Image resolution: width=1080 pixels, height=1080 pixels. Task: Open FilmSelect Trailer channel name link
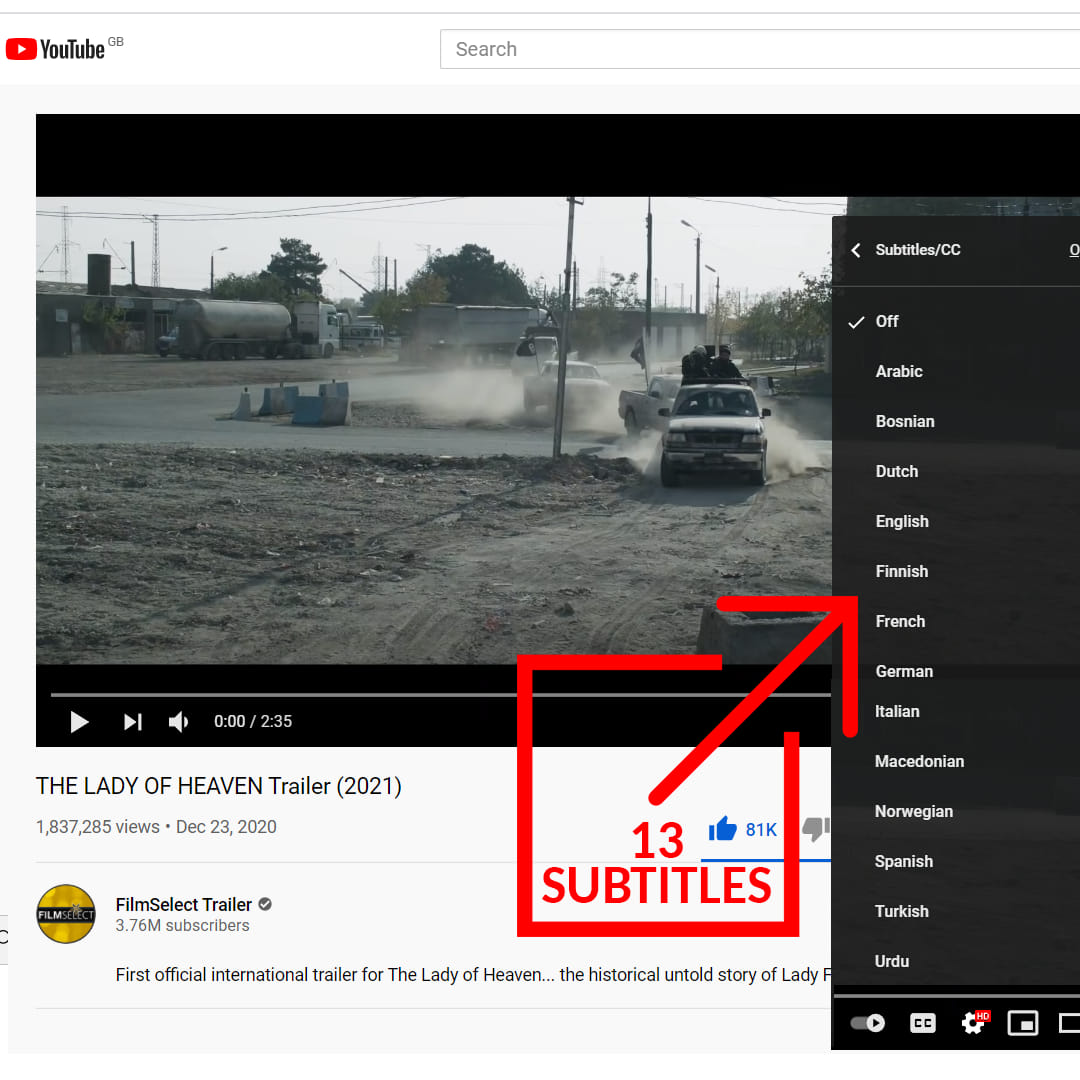[x=183, y=904]
